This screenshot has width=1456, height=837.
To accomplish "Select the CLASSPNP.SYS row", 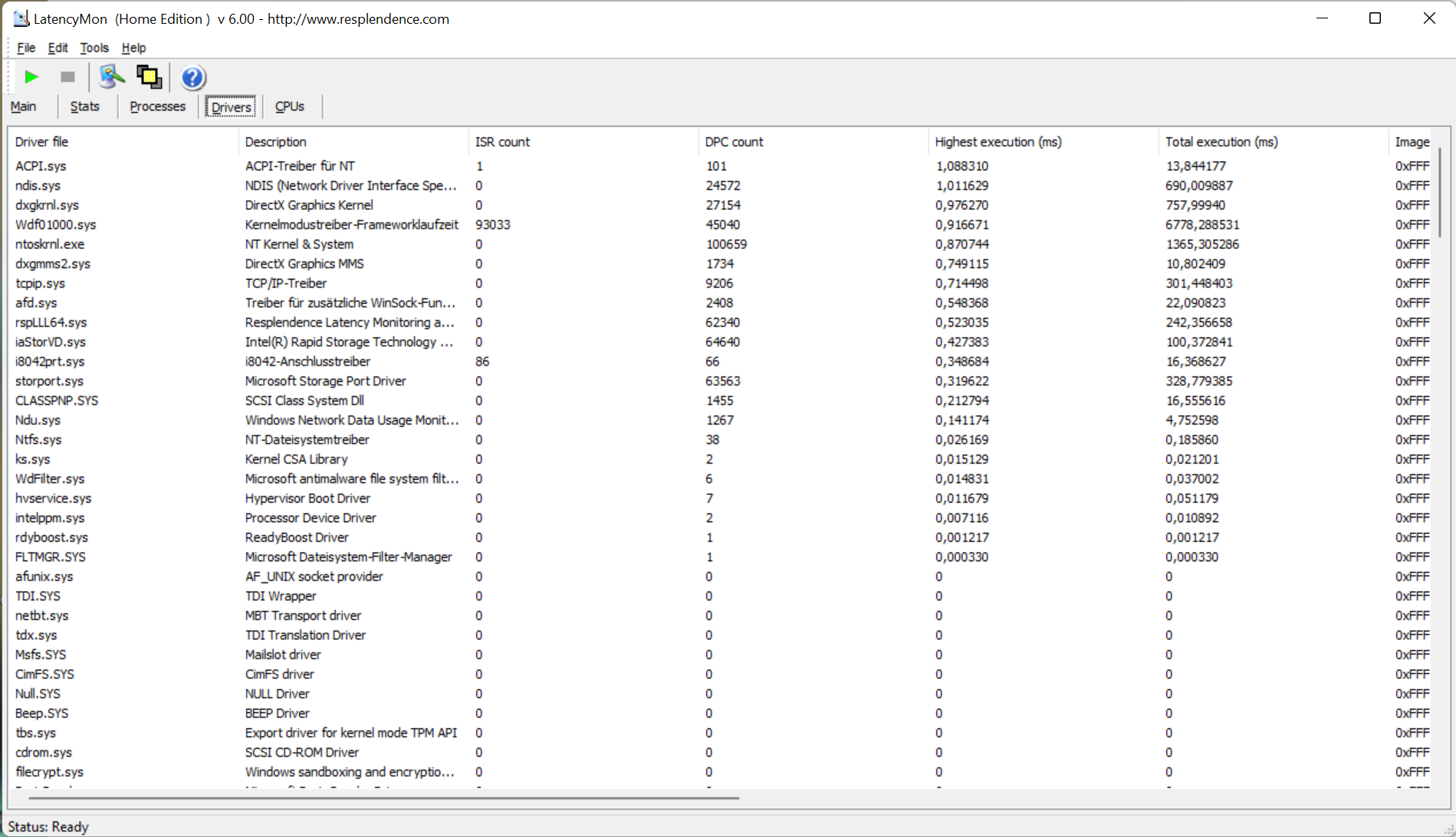I will [721, 400].
